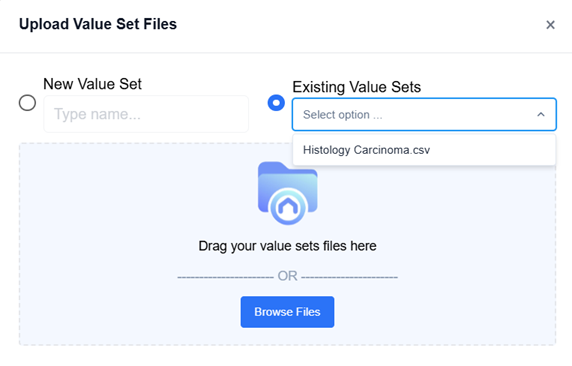This screenshot has height=366, width=572.
Task: Select the Existing Value Sets radio button
Action: point(276,103)
